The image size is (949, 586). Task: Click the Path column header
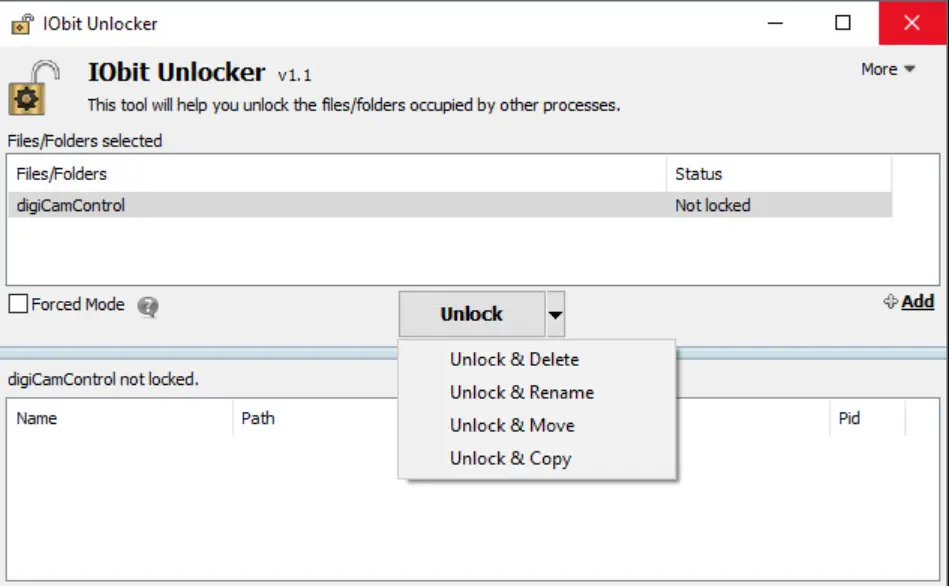pyautogui.click(x=258, y=418)
